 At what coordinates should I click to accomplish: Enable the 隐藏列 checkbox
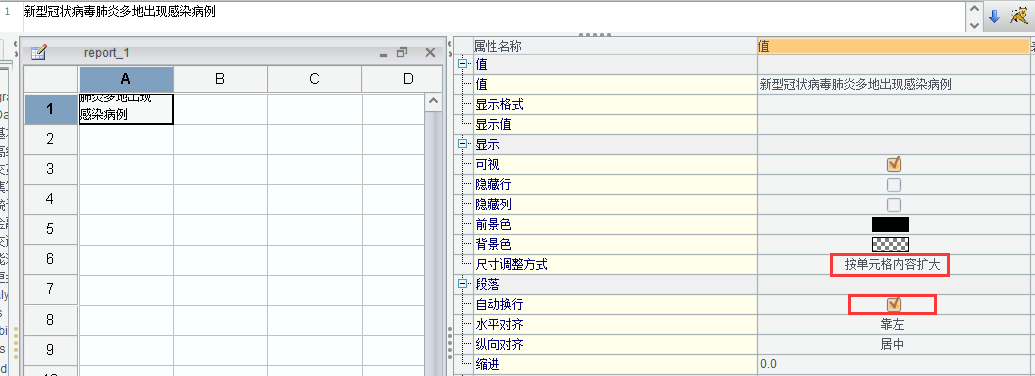click(x=894, y=204)
